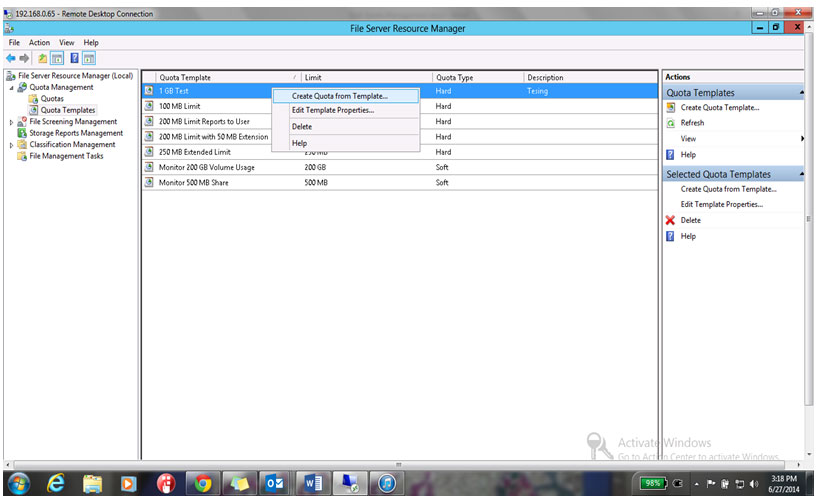
Task: Choose Delete in the context menu
Action: (346, 127)
